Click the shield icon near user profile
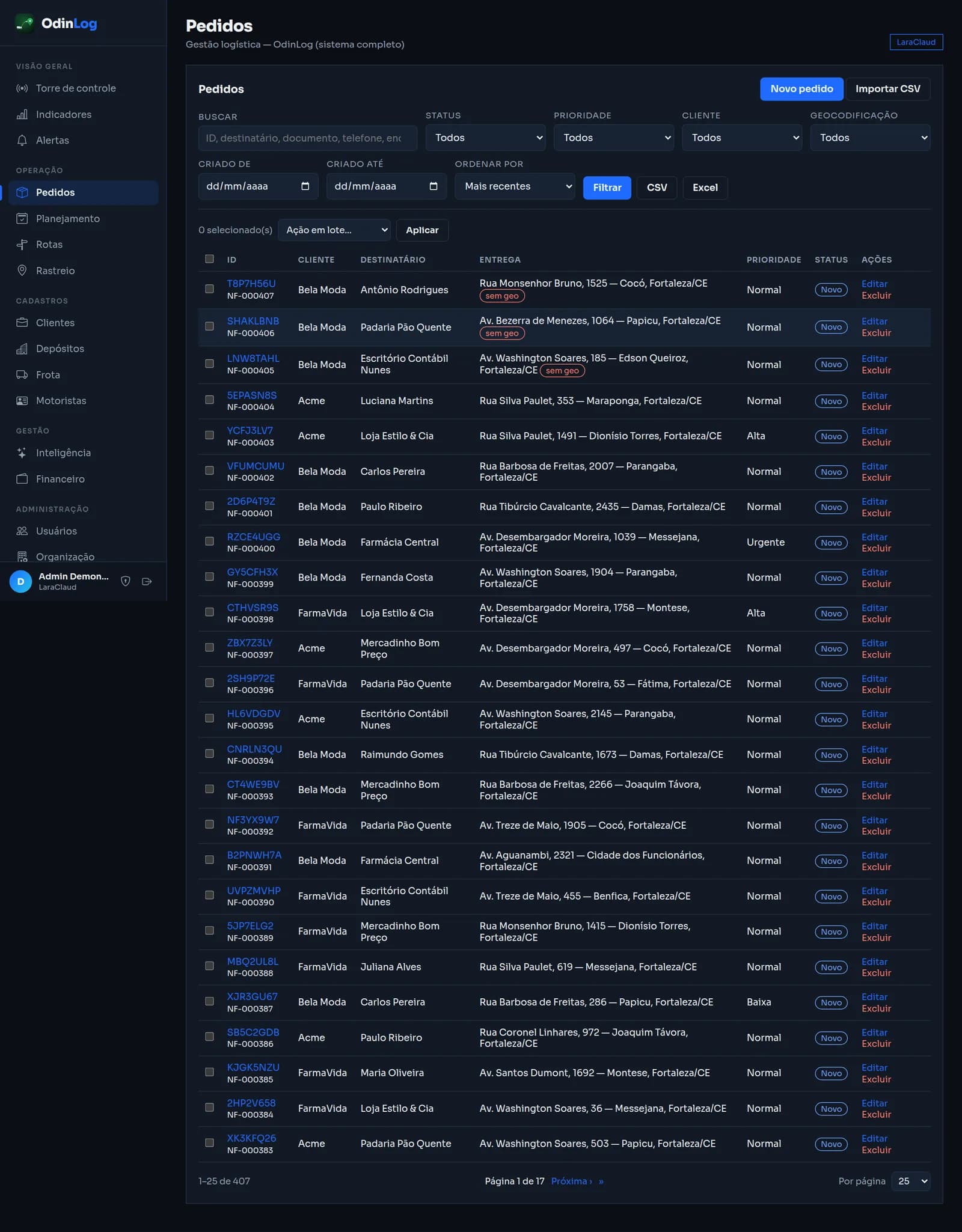The height and width of the screenshot is (1232, 962). click(x=126, y=581)
